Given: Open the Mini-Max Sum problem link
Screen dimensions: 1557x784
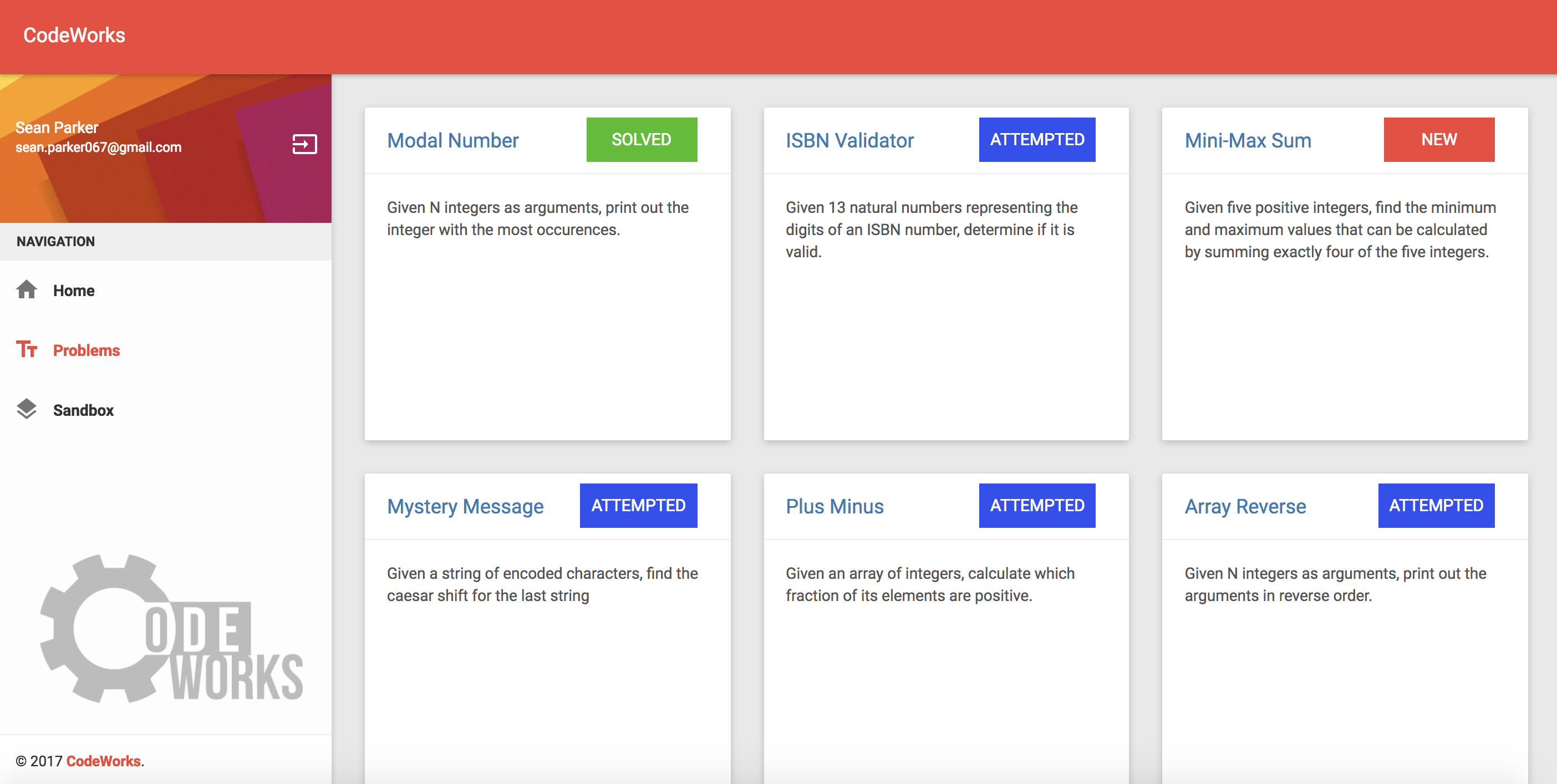Looking at the screenshot, I should [1247, 140].
